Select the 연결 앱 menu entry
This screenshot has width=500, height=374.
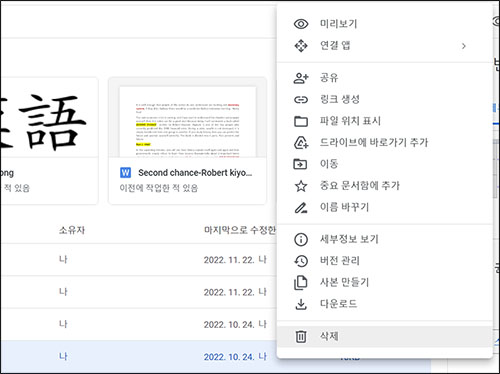tap(385, 46)
